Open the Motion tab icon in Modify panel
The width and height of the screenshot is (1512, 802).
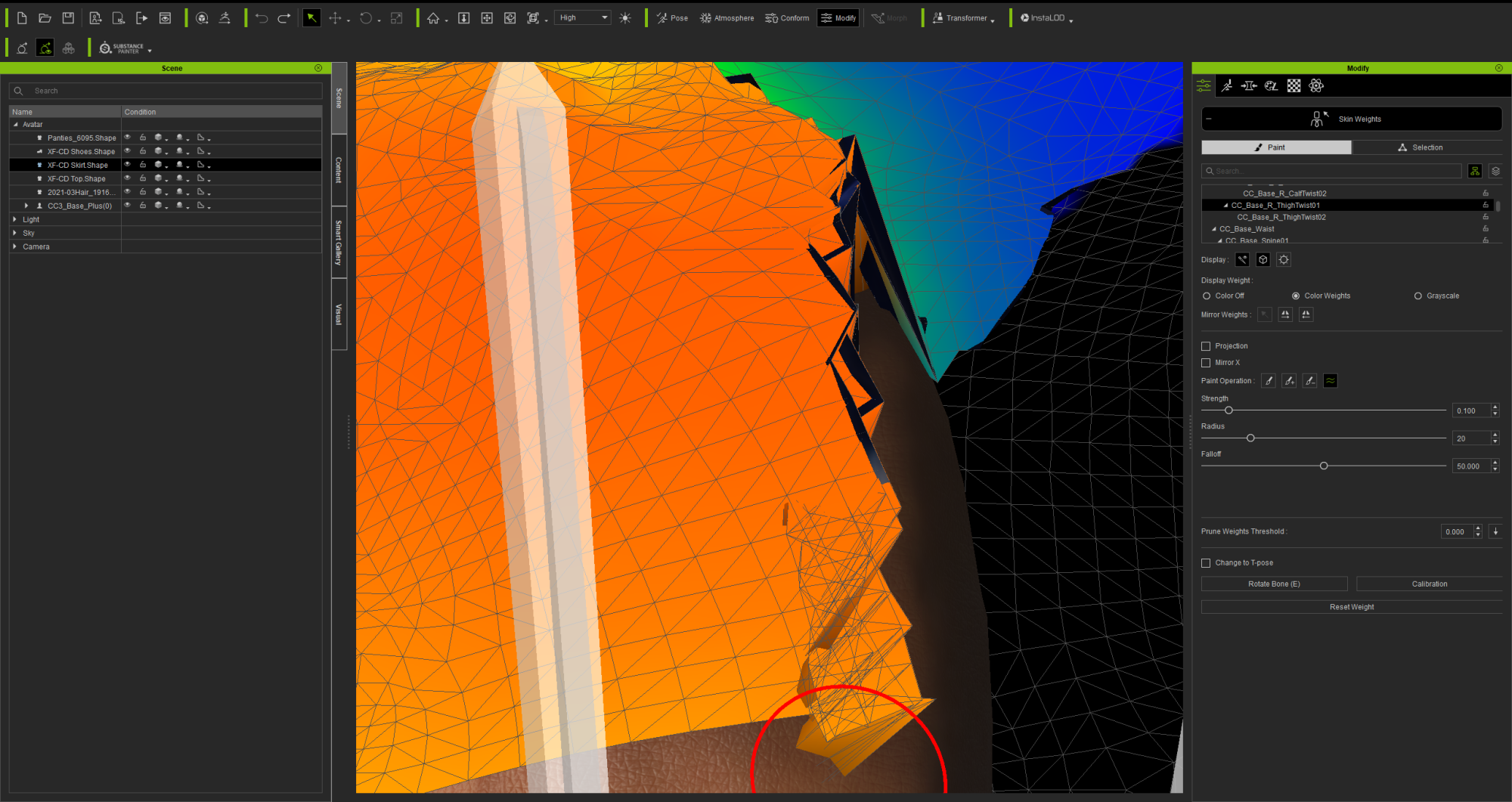pyautogui.click(x=1226, y=85)
